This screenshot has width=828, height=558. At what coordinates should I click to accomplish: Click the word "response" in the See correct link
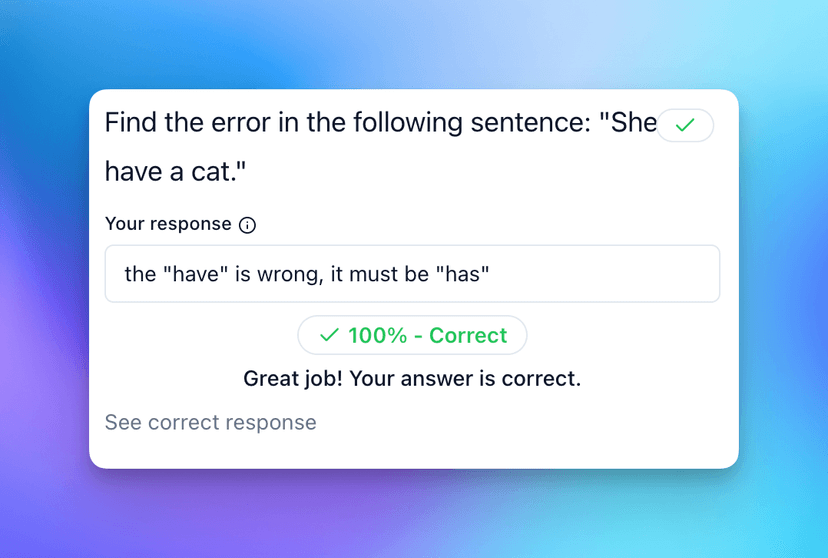pyautogui.click(x=272, y=423)
